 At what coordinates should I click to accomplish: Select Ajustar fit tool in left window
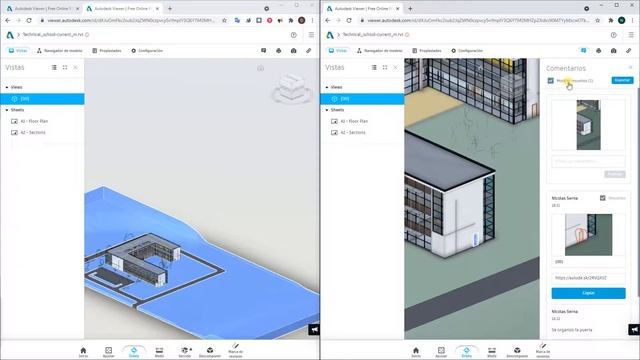(109, 352)
